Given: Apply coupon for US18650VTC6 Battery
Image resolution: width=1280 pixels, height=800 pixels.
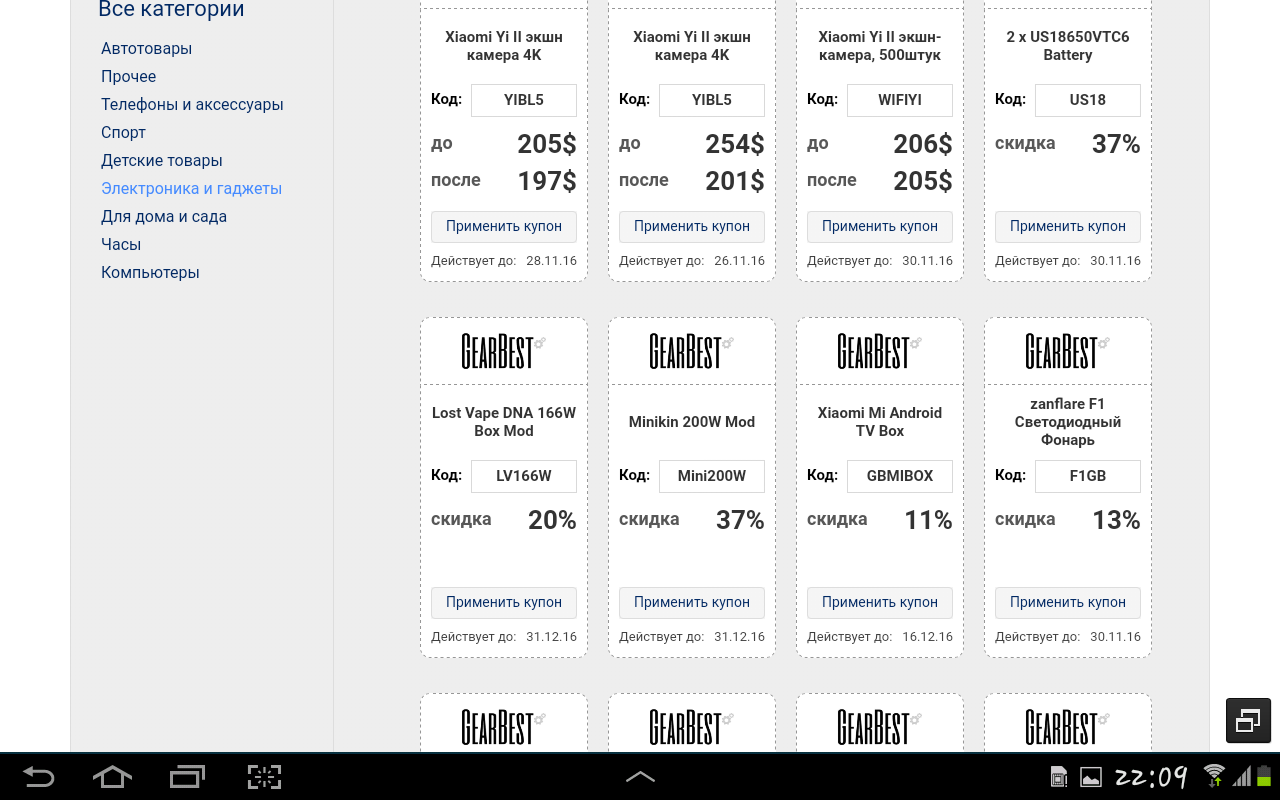Looking at the screenshot, I should (x=1068, y=226).
